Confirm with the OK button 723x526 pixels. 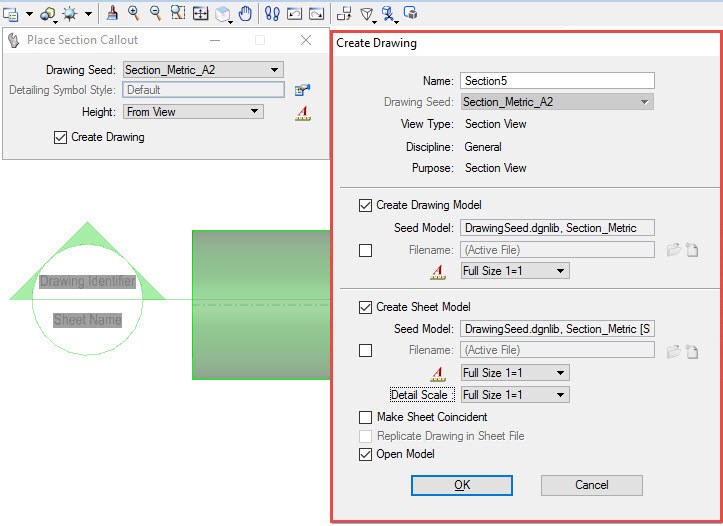click(462, 485)
